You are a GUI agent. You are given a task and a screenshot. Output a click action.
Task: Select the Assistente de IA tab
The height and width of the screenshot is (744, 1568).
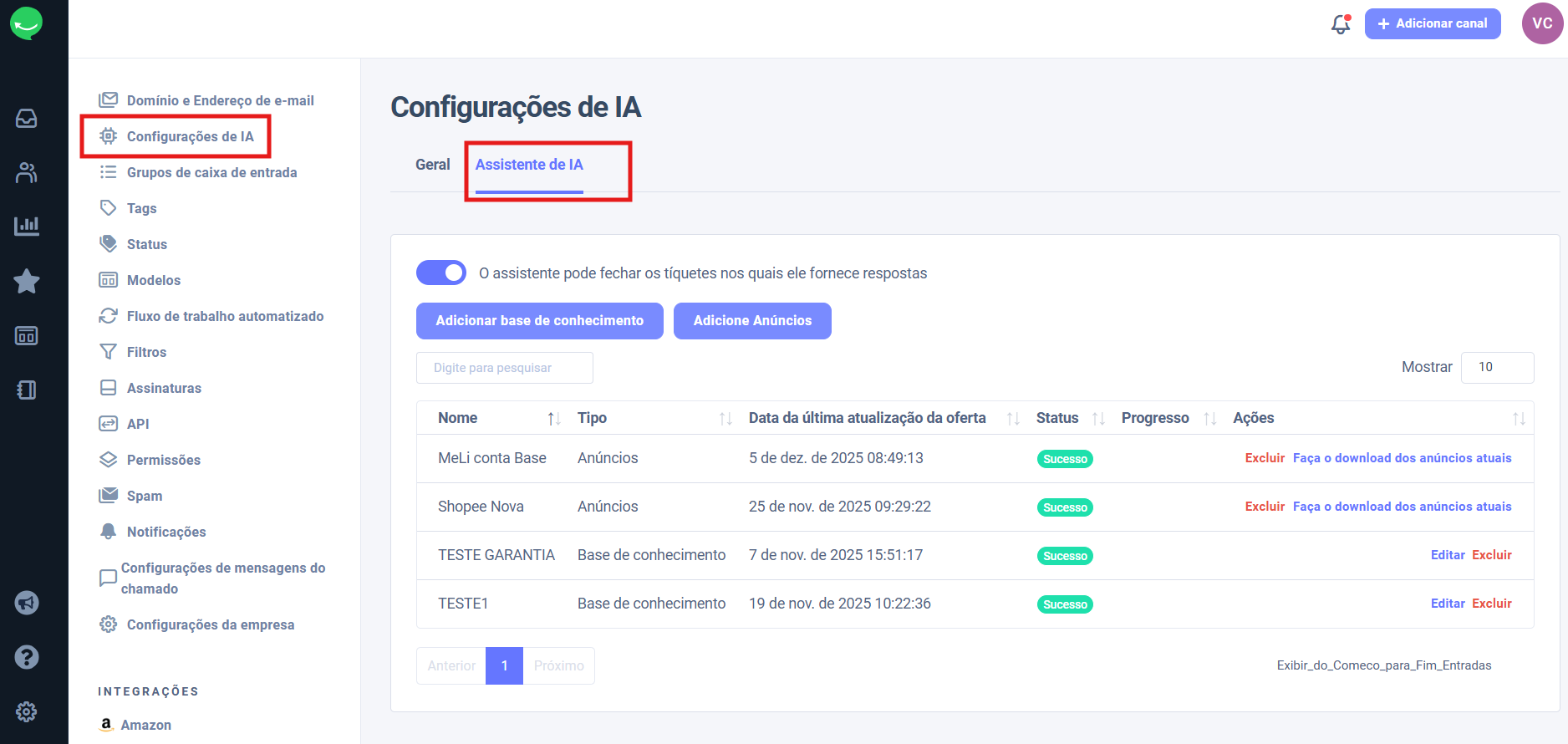[x=529, y=165]
